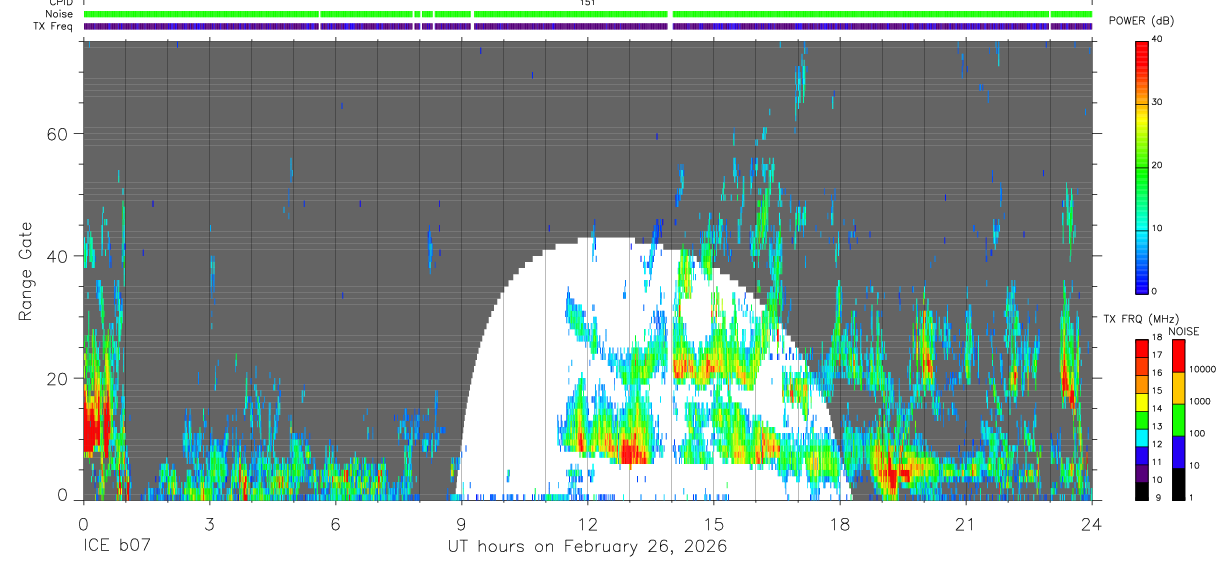Click the yellow 14-15 MHz TX FRQ swatch
This screenshot has width=1228, height=567.
click(x=1141, y=401)
